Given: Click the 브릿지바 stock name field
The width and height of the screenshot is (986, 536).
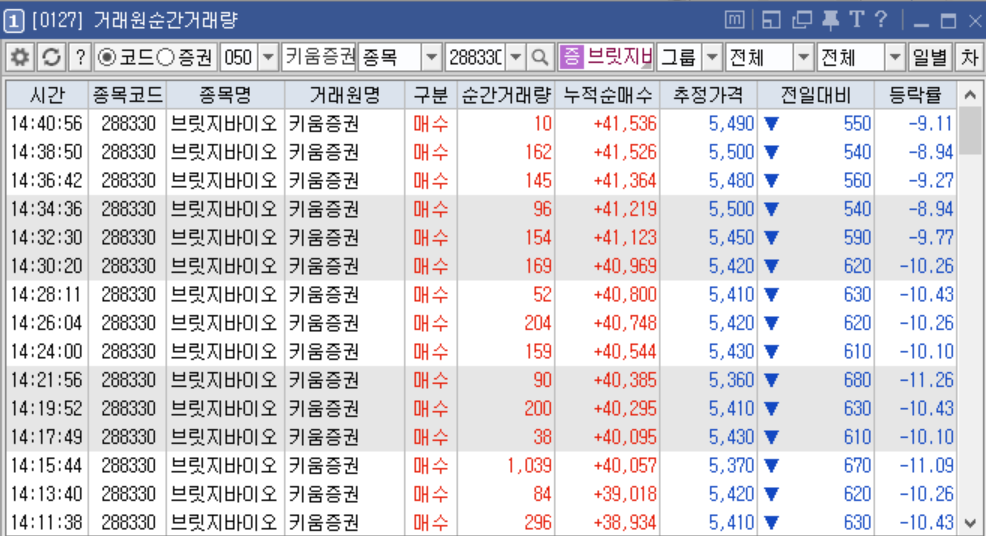Looking at the screenshot, I should (619, 57).
